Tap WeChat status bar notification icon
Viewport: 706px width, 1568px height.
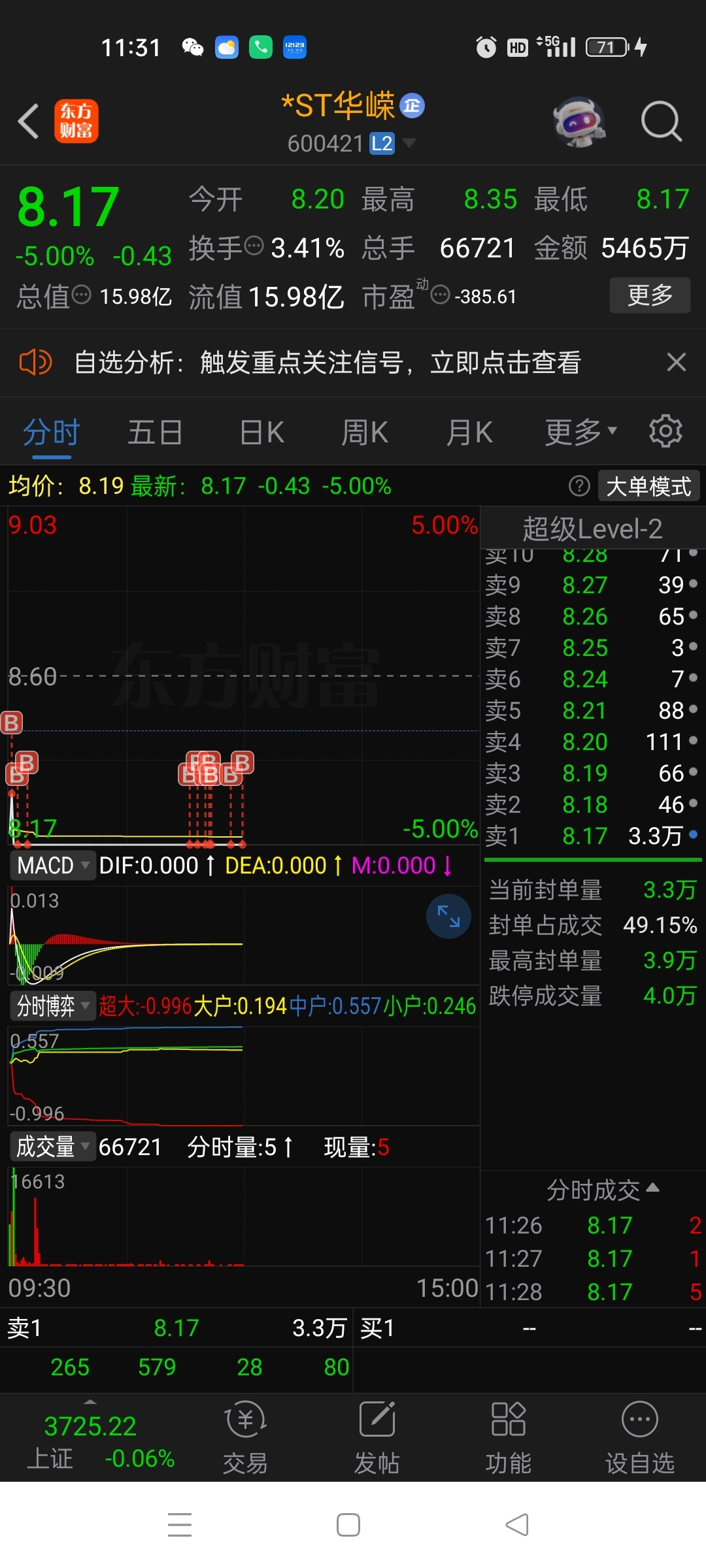point(193,47)
